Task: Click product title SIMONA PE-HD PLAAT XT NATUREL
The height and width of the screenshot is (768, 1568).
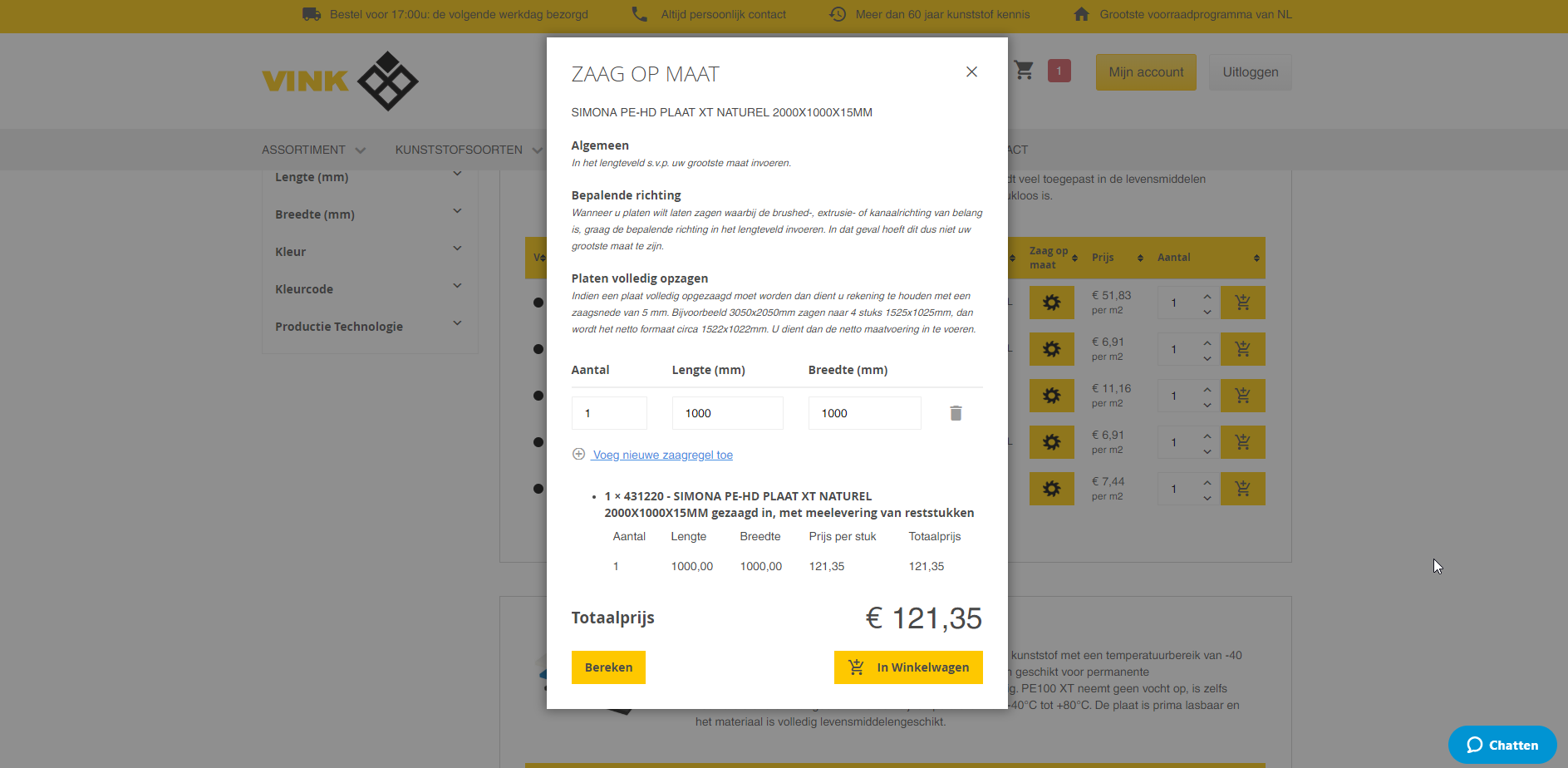Action: (721, 112)
